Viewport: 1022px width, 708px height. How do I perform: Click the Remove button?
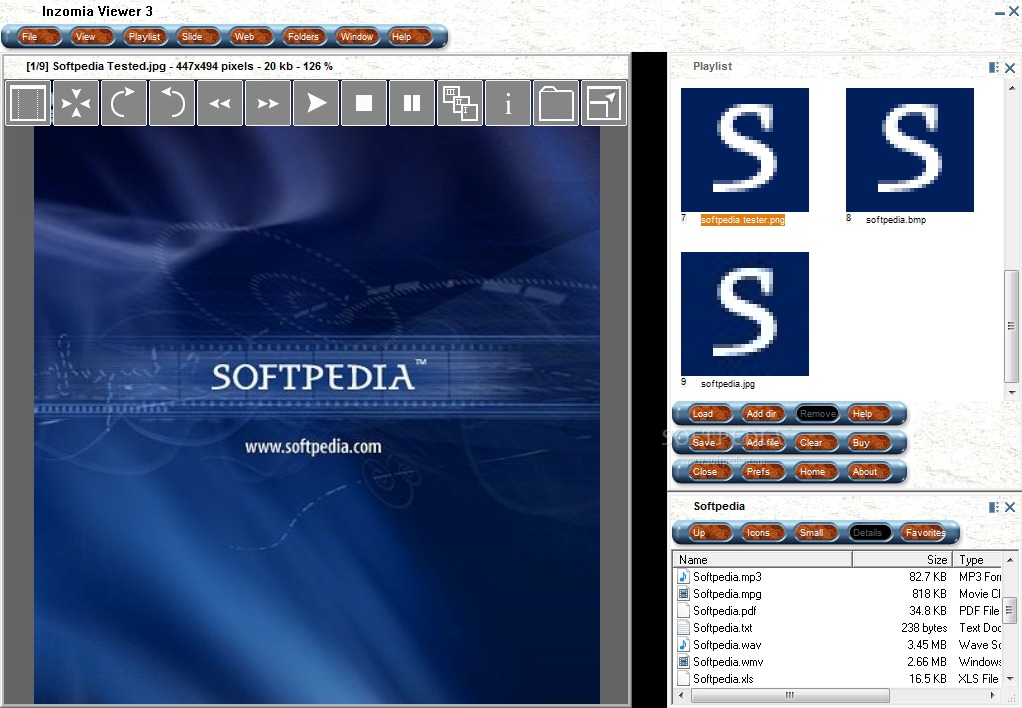[817, 413]
